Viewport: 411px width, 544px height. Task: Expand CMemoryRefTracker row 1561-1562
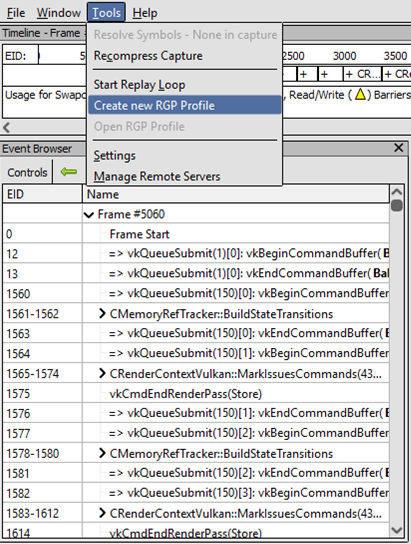coord(102,314)
